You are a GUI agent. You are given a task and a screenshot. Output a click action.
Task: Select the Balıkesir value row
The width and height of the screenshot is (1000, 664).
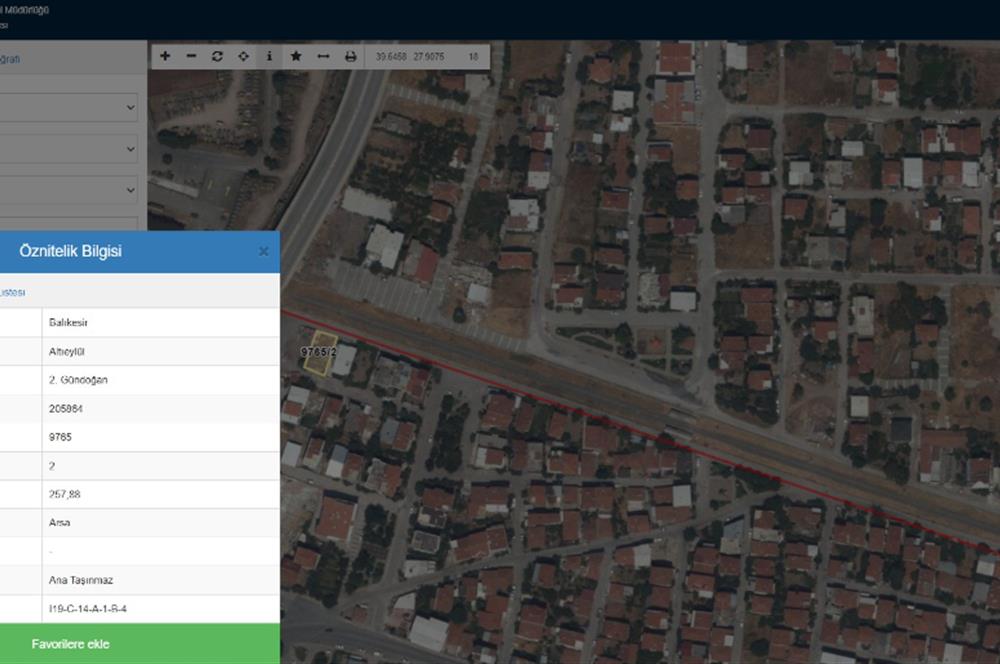(160, 323)
